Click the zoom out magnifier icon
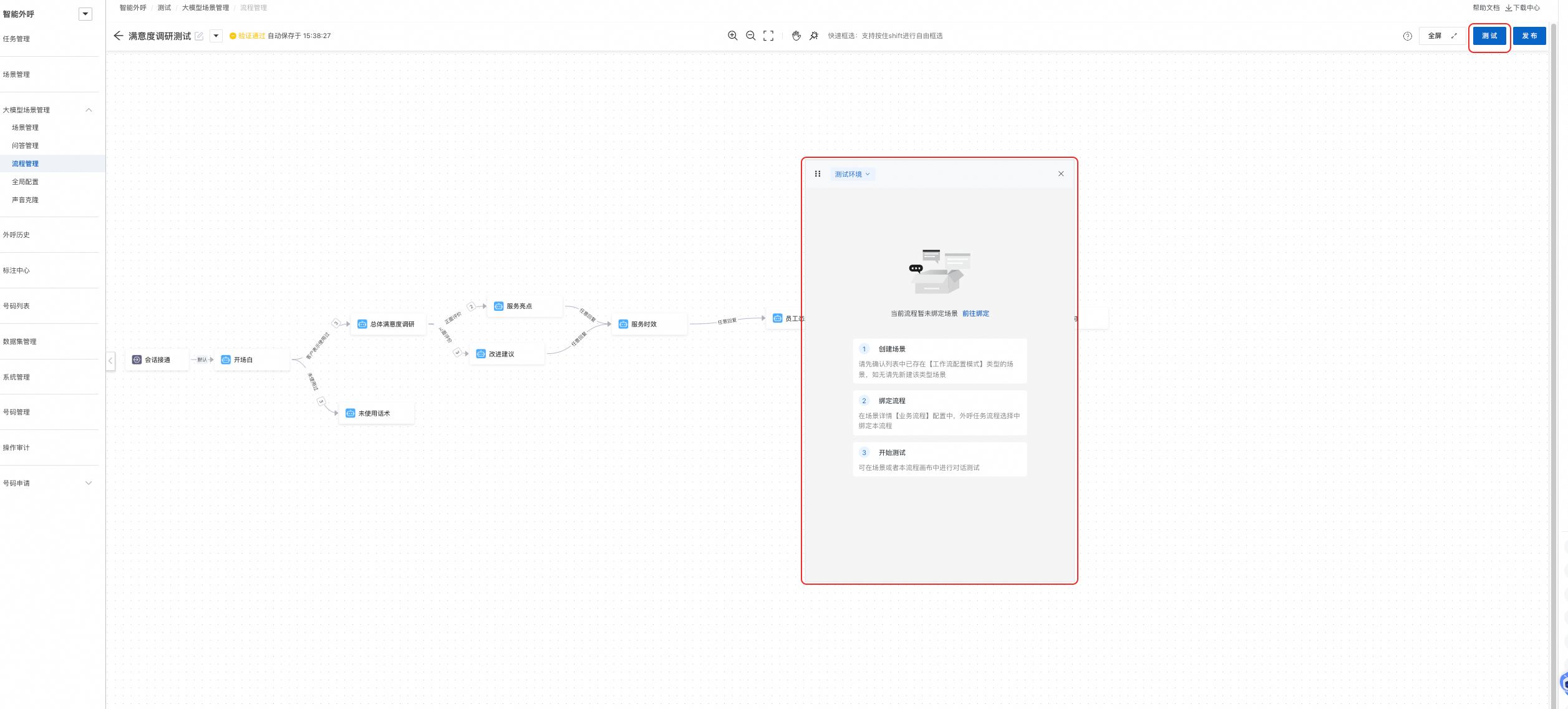1568x709 pixels. (x=750, y=36)
